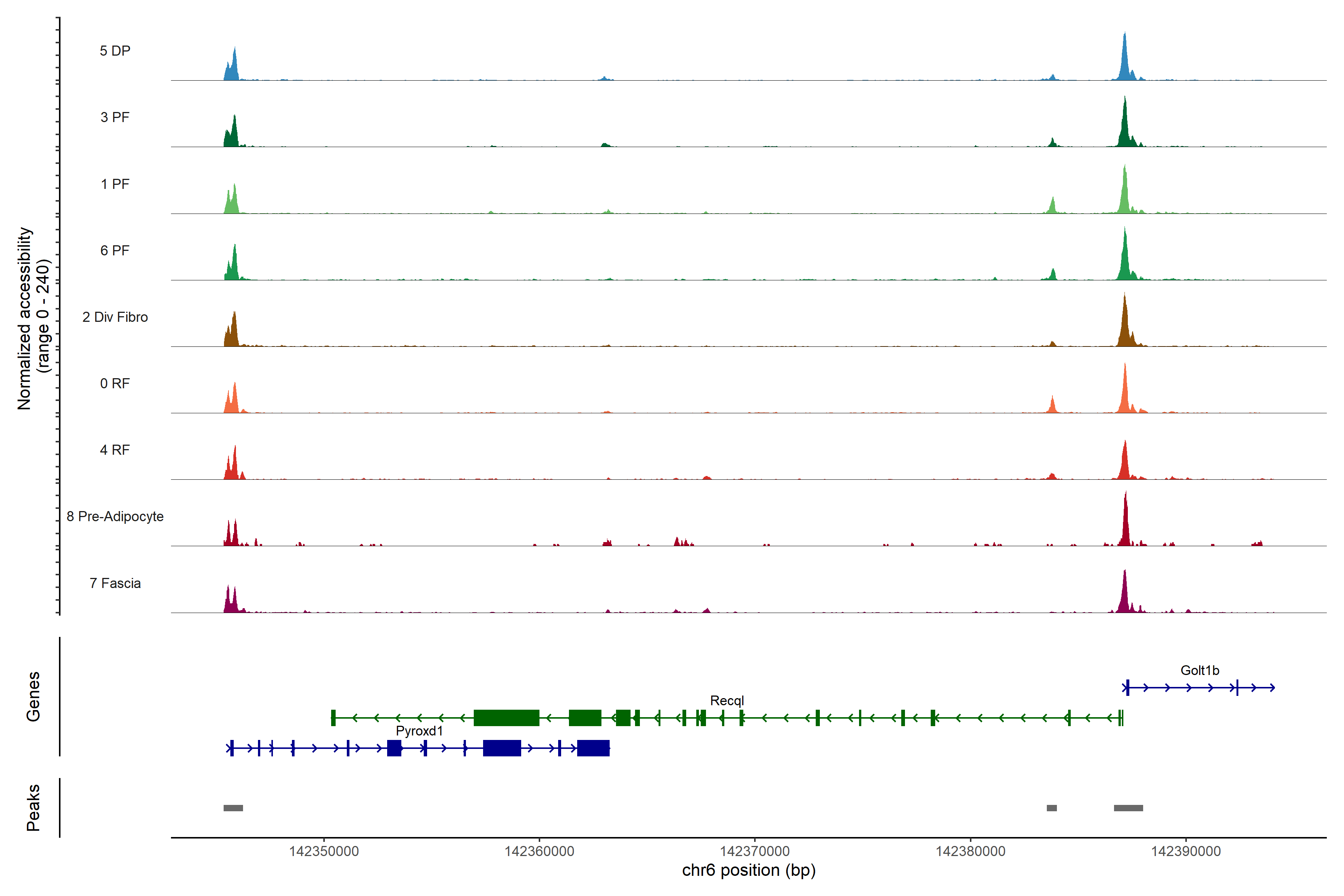
Task: Click the 8 Pre-Adipocyte track label
Action: click(115, 517)
